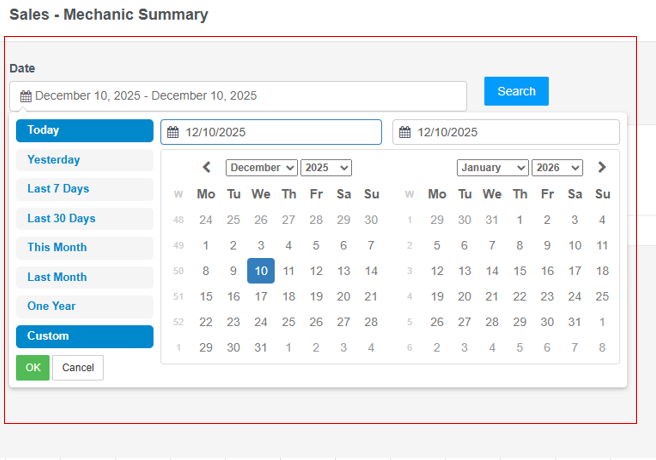The width and height of the screenshot is (656, 460).
Task: Pick January 15 in right calendar
Action: (520, 271)
